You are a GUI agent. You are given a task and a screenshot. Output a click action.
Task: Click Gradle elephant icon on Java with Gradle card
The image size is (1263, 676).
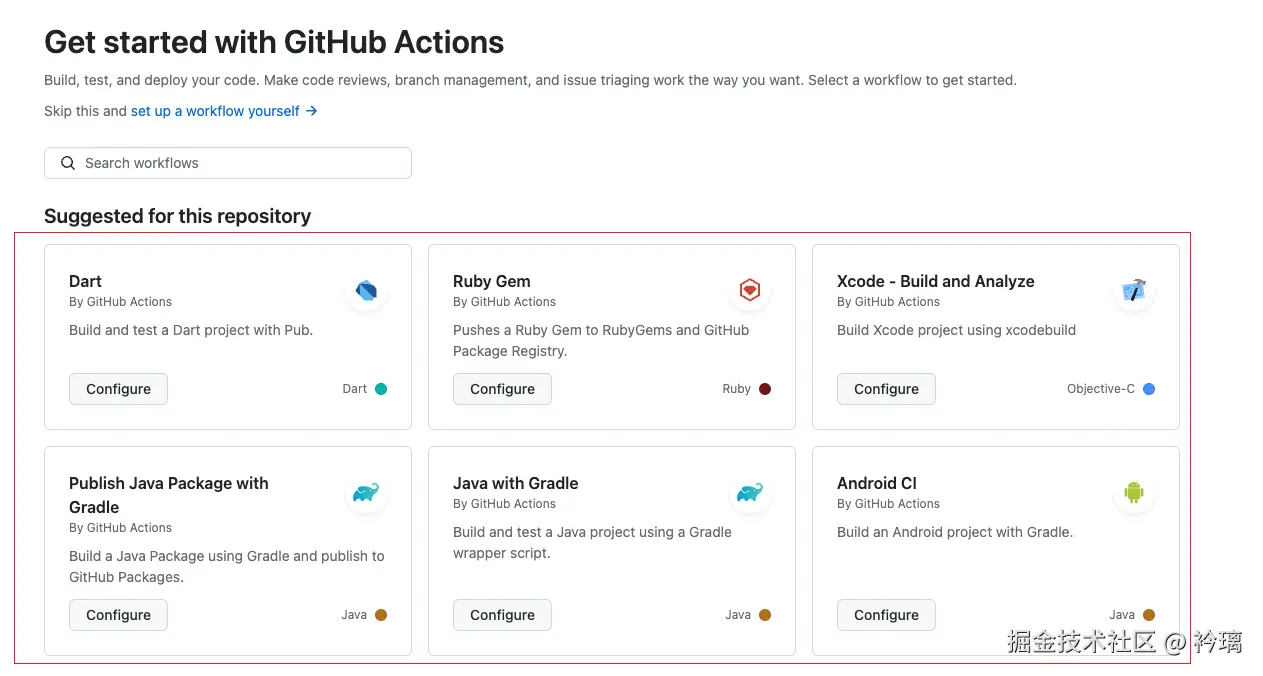tap(750, 493)
